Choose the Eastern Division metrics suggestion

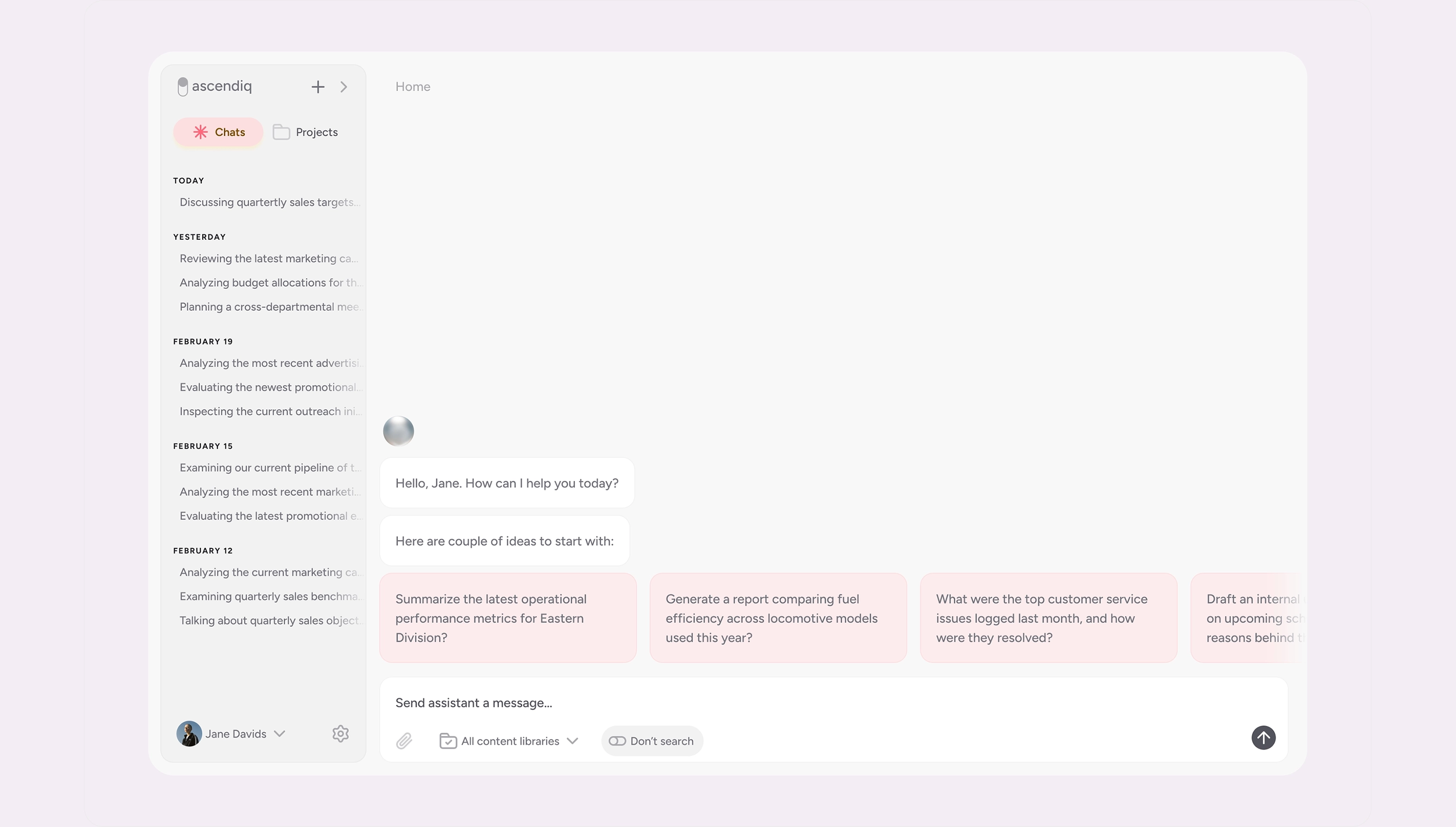[x=507, y=618]
